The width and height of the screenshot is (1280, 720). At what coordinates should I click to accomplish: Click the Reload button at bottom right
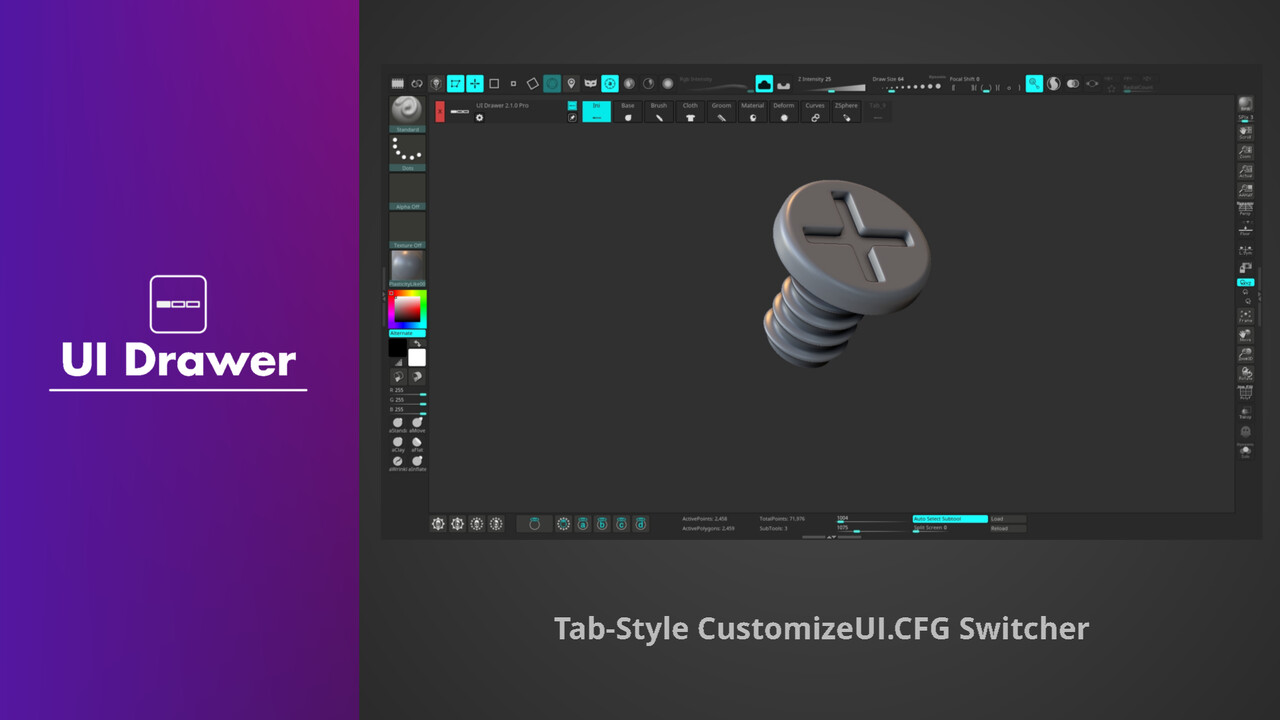(x=999, y=528)
